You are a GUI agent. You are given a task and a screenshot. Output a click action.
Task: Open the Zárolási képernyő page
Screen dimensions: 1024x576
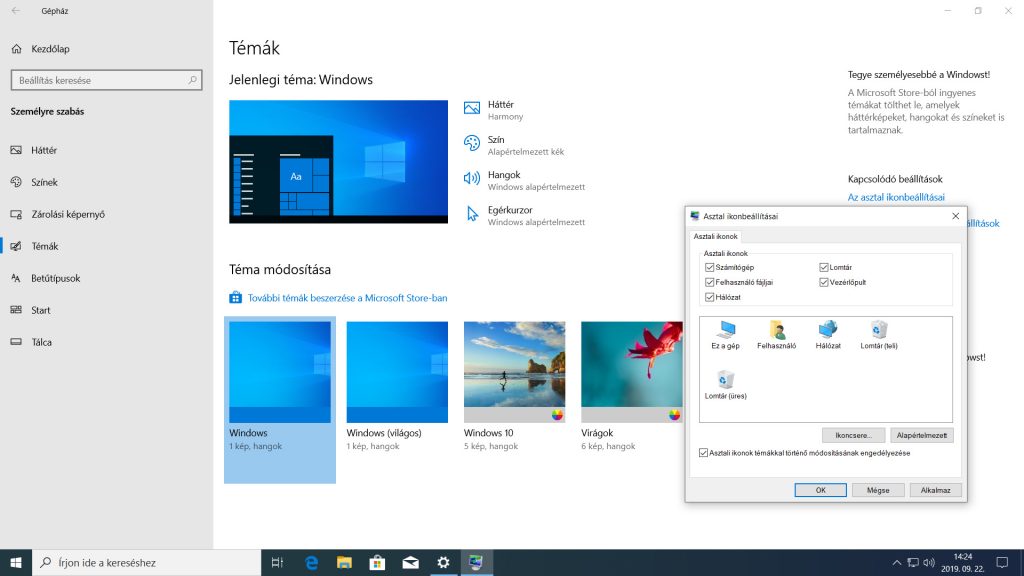106,214
